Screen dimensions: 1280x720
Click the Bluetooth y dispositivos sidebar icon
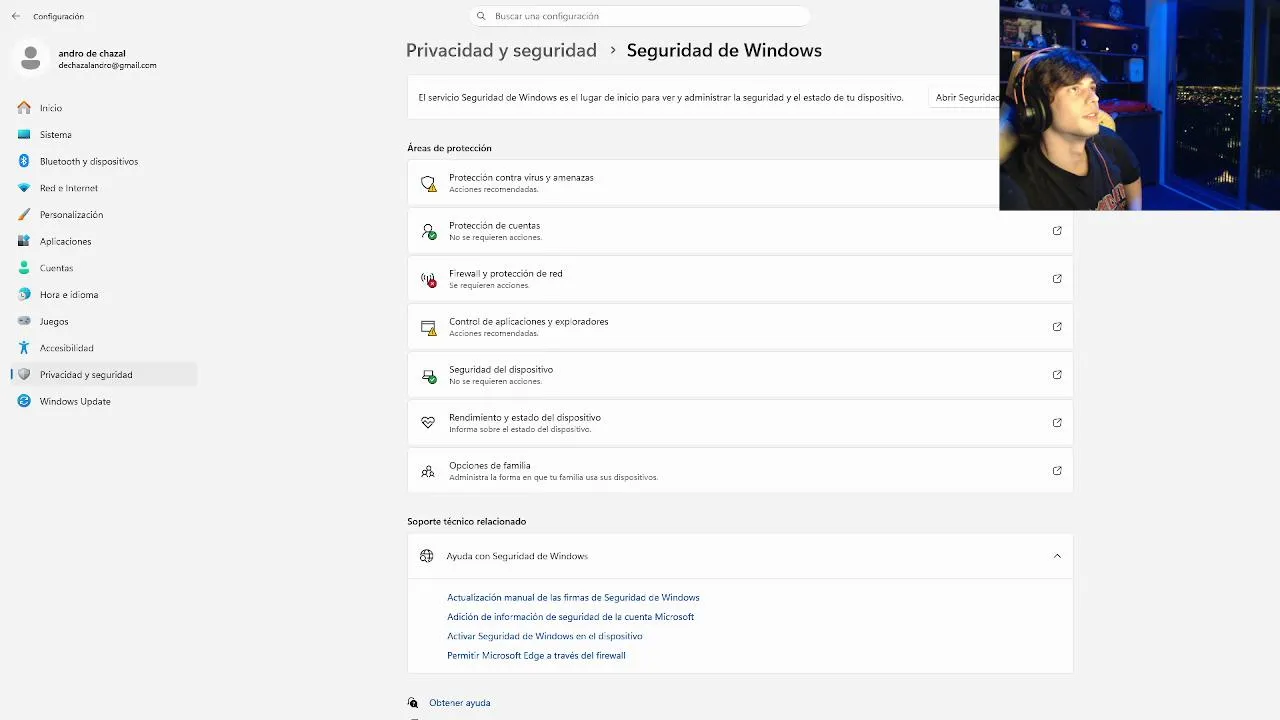[24, 161]
